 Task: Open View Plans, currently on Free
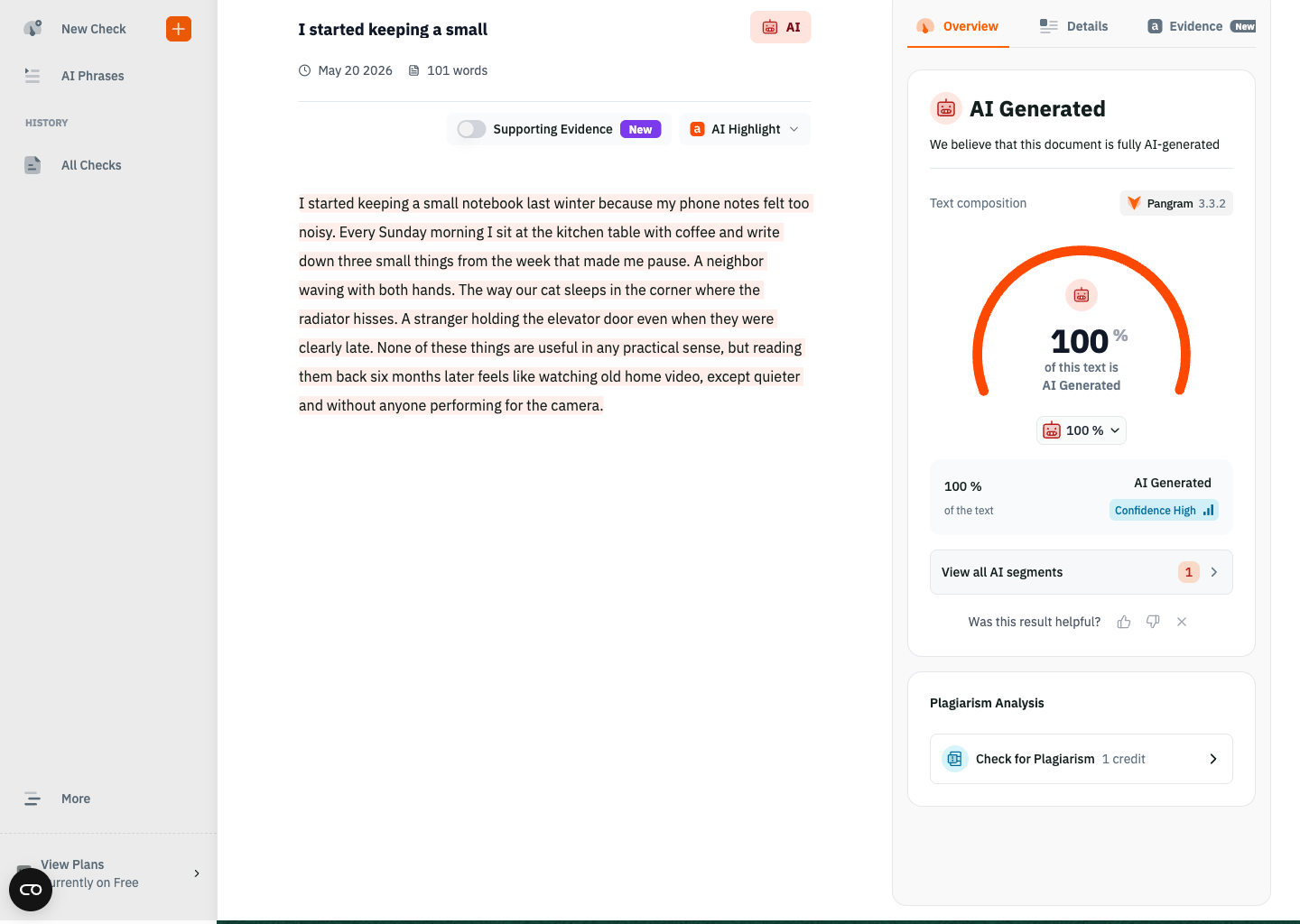click(x=108, y=873)
